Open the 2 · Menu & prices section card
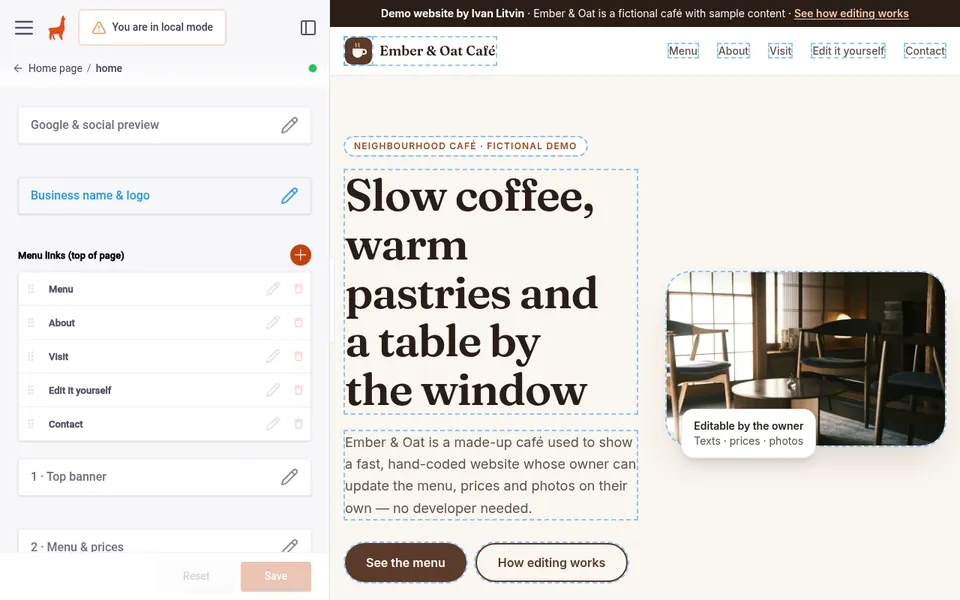The width and height of the screenshot is (960, 600). 164,542
